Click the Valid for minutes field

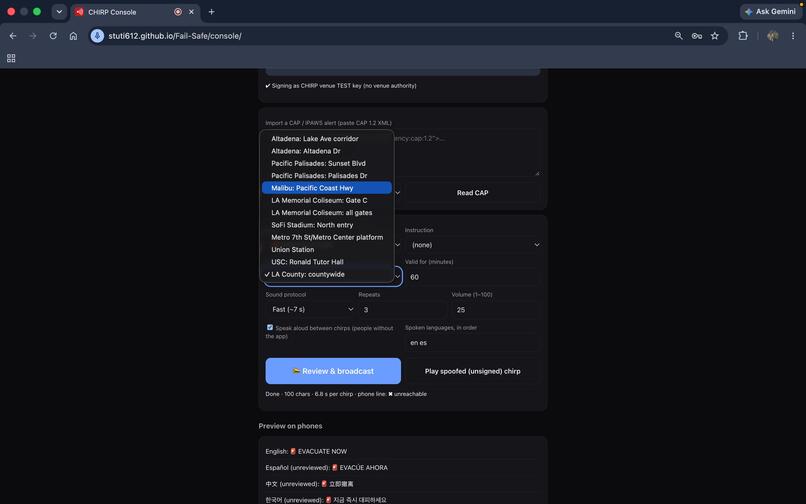[472, 277]
